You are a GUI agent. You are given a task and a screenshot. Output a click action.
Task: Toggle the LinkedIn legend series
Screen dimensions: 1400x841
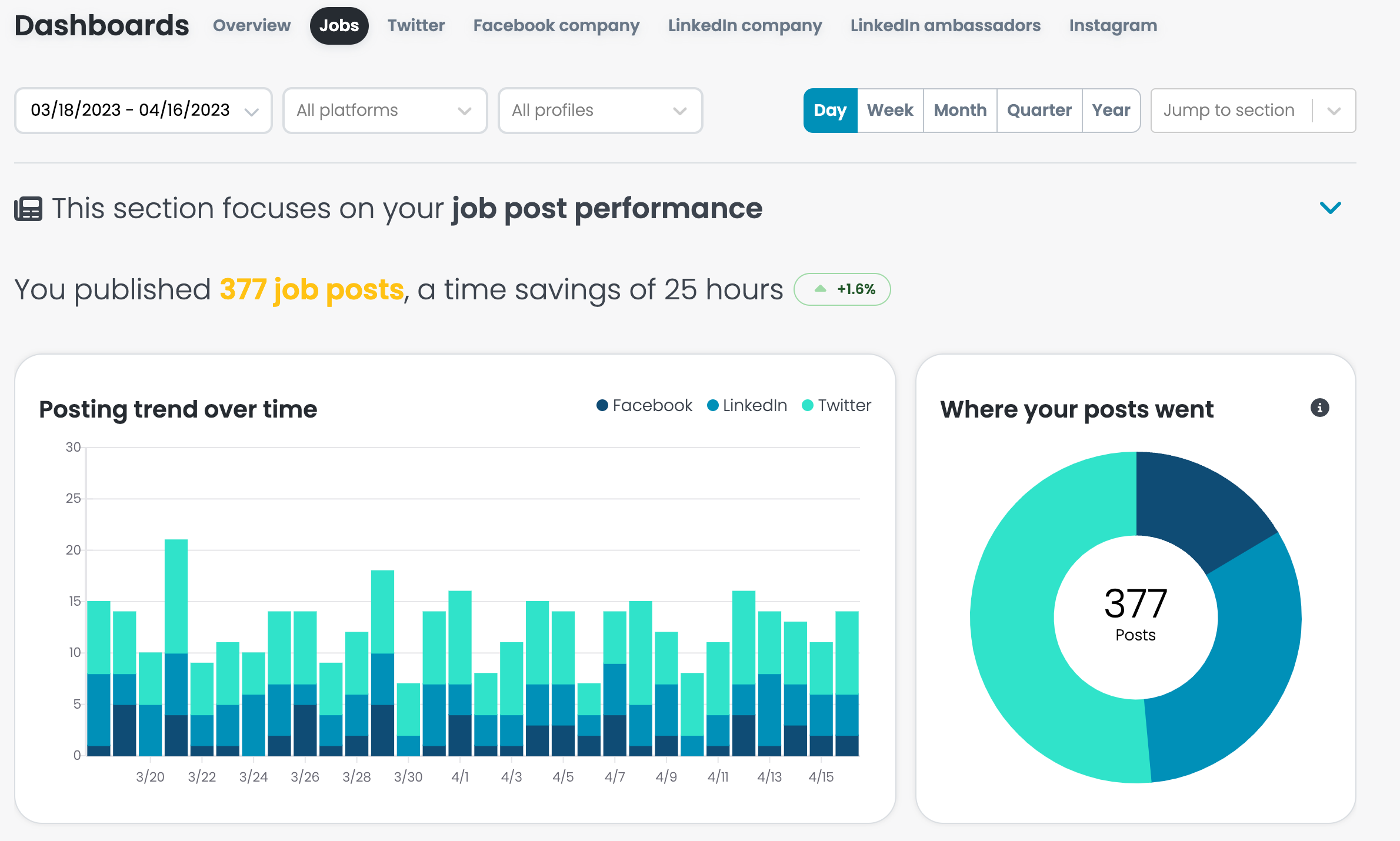click(x=747, y=405)
